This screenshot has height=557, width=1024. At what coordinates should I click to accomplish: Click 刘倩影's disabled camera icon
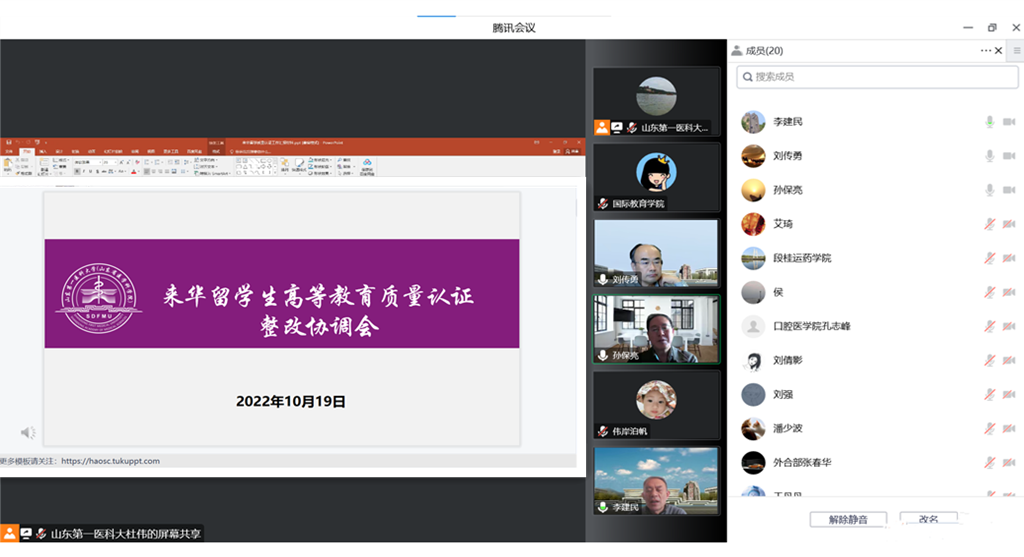point(1009,360)
